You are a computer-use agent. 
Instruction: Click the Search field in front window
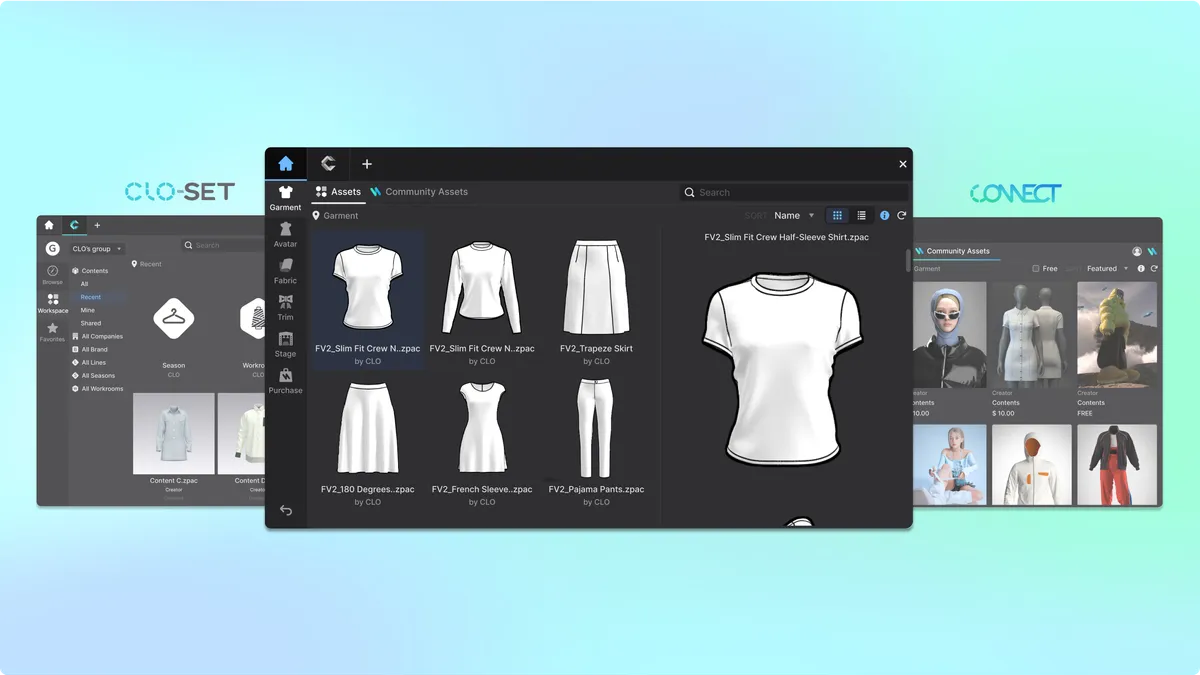point(794,192)
